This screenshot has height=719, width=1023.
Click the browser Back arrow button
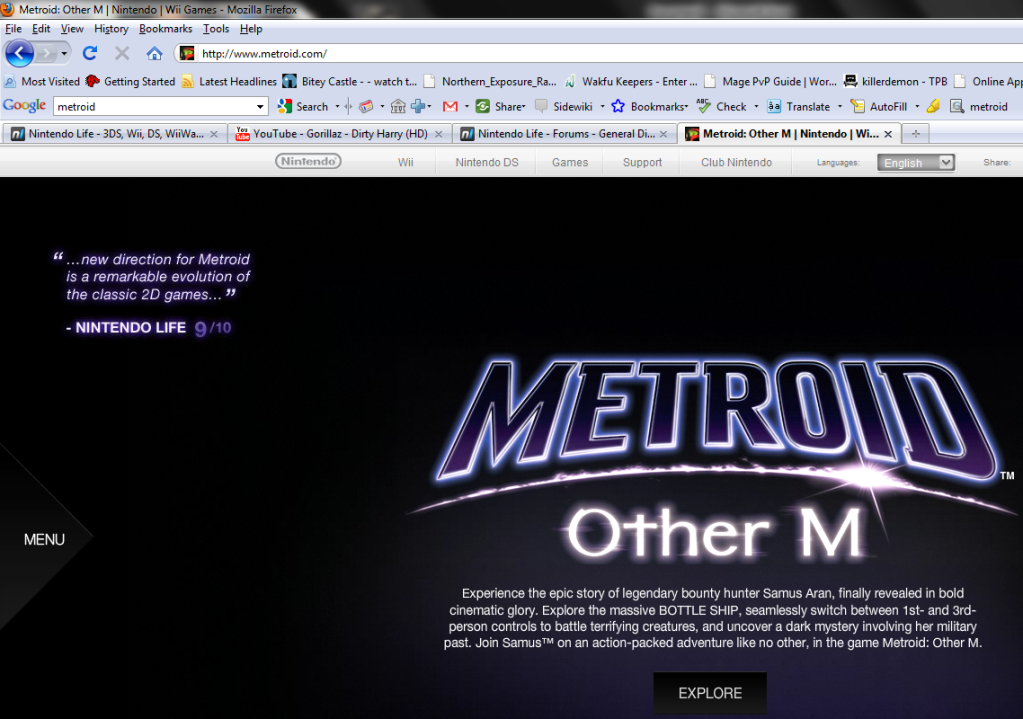coord(19,53)
